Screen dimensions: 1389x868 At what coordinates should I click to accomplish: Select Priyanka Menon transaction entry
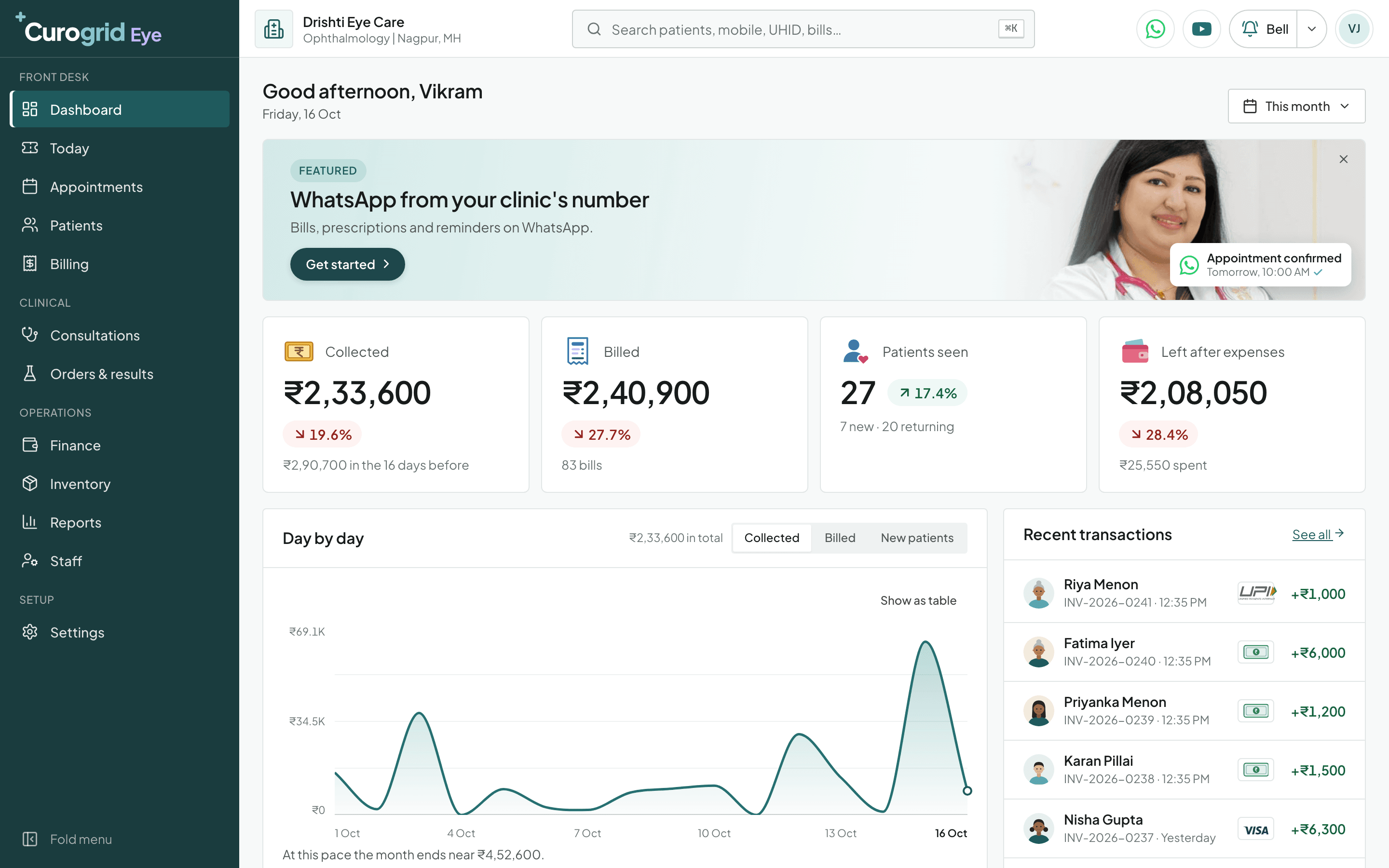1184,711
